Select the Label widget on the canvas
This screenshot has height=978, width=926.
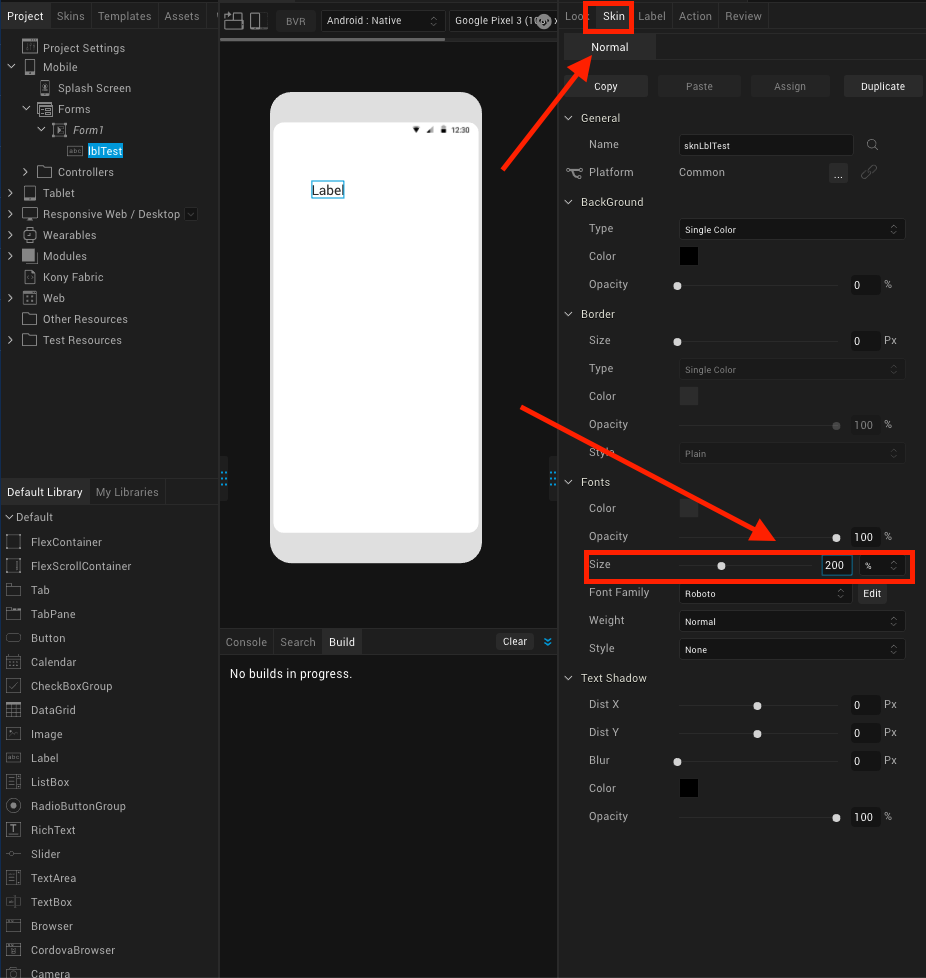point(327,190)
